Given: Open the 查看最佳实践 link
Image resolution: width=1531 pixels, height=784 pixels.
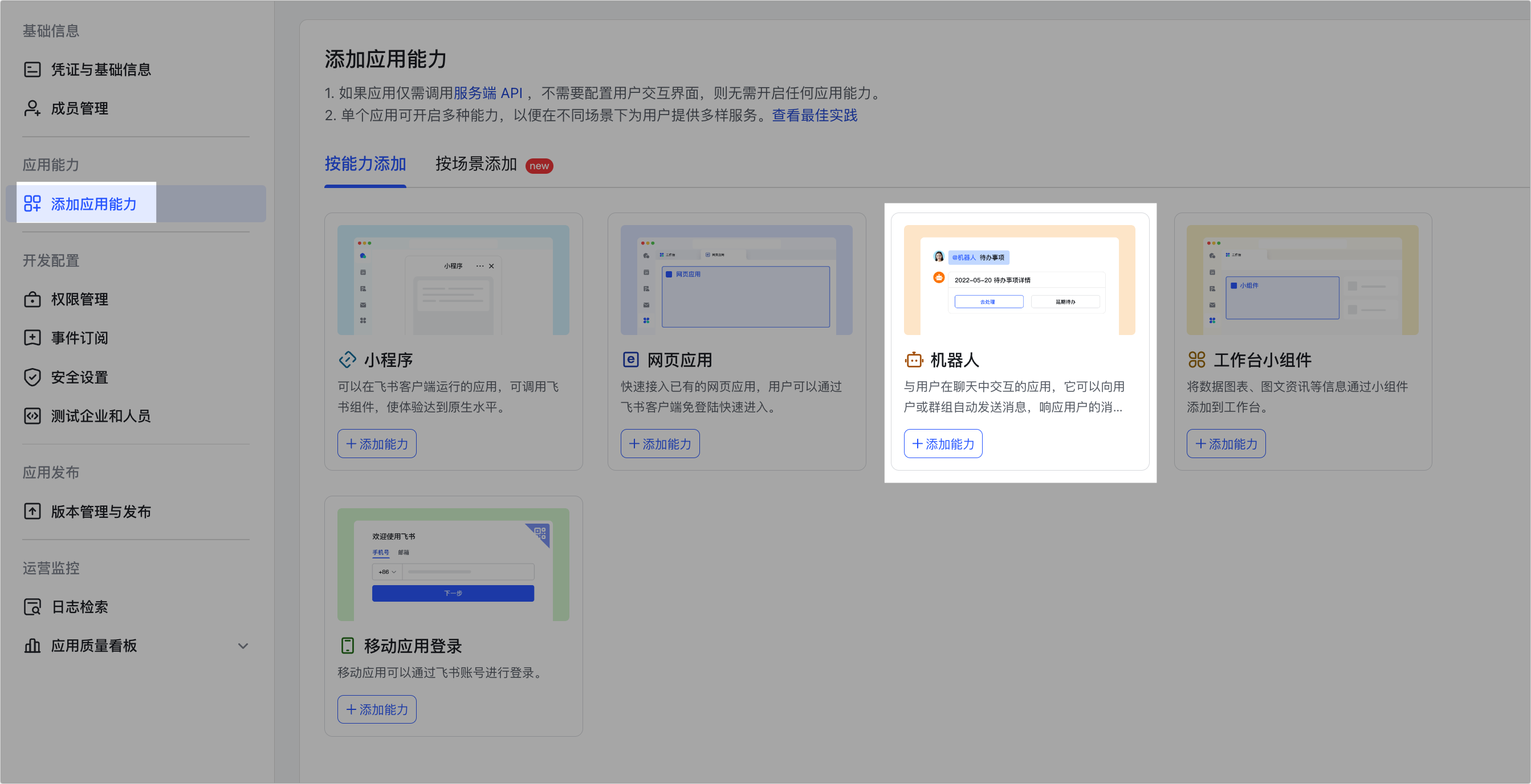Looking at the screenshot, I should (815, 115).
